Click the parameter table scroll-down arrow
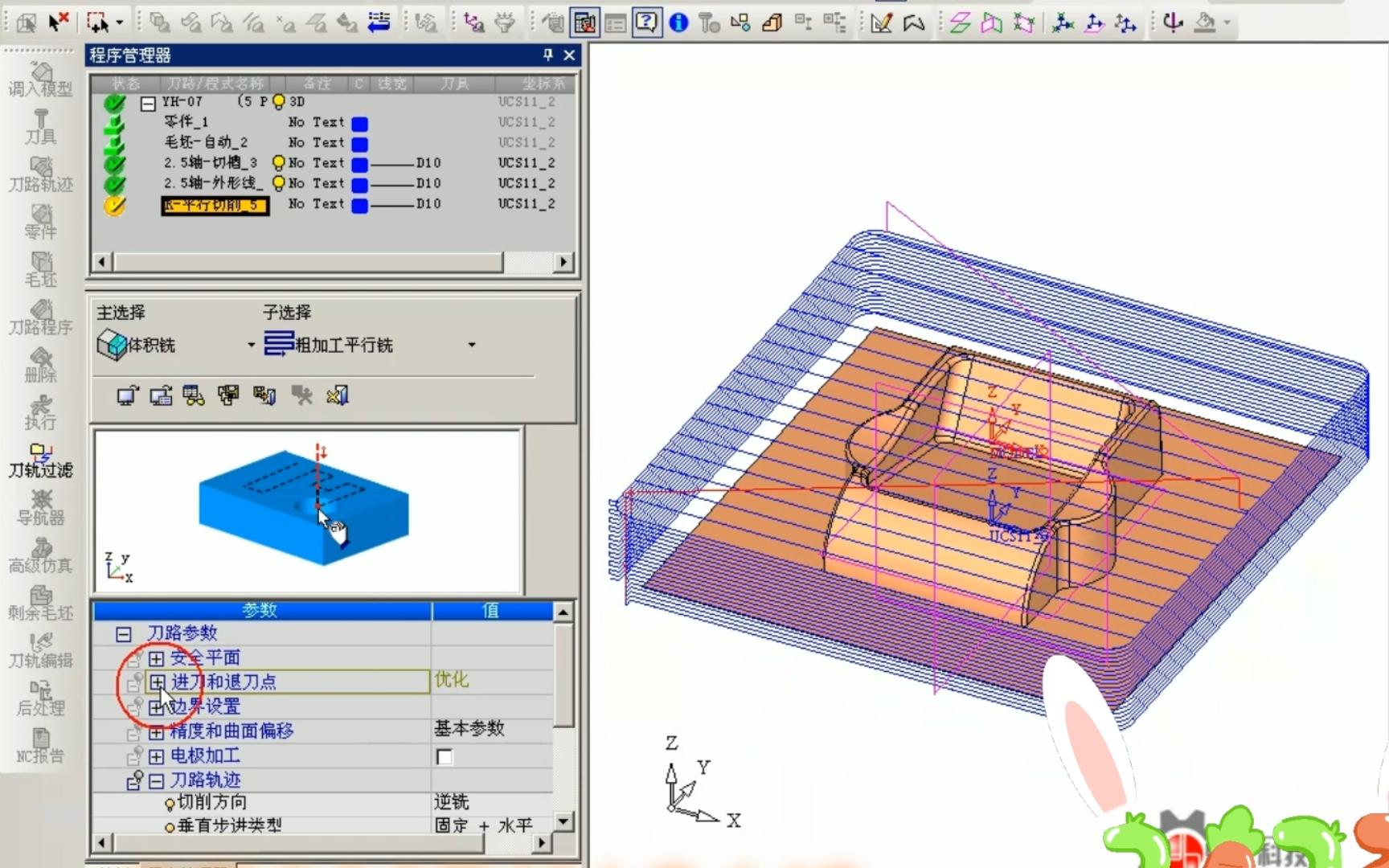 [563, 821]
